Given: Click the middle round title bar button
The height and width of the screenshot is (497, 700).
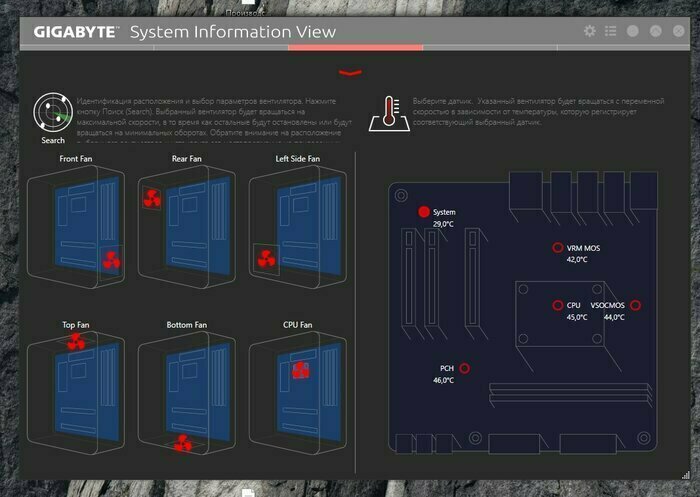Looking at the screenshot, I should [x=655, y=31].
